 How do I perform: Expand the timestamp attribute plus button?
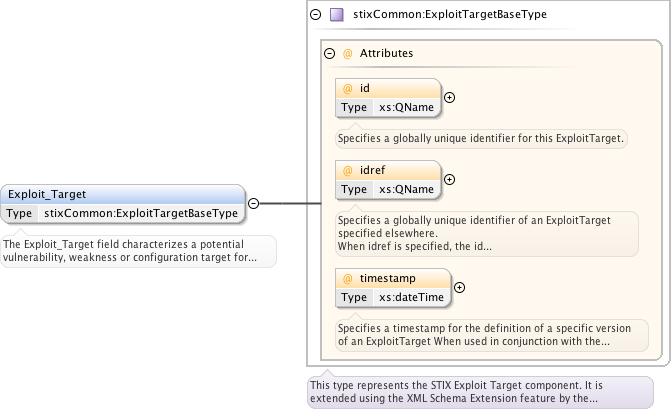coord(459,288)
